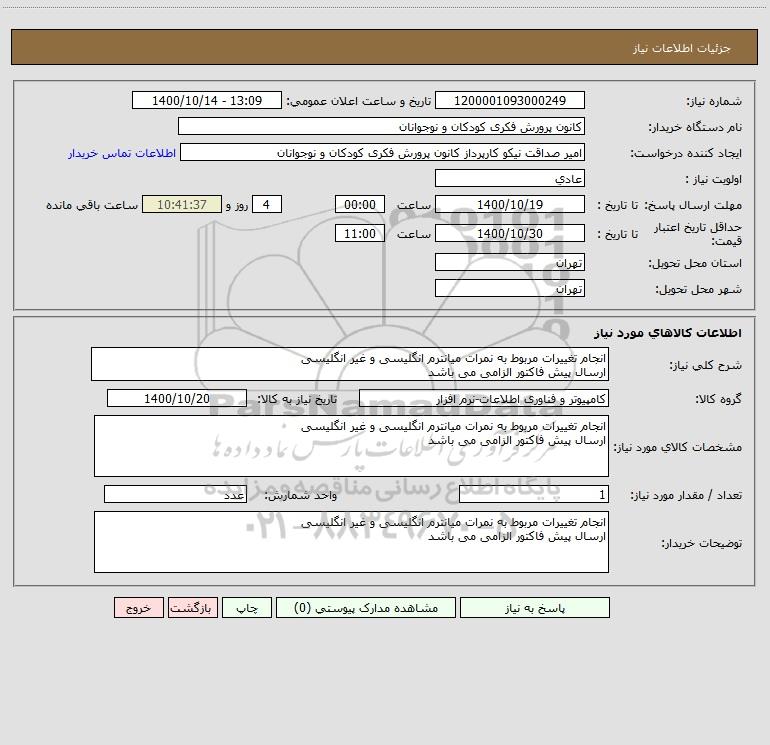Click the تاریخ نیاز به کالا label
The height and width of the screenshot is (745, 770).
(x=297, y=399)
